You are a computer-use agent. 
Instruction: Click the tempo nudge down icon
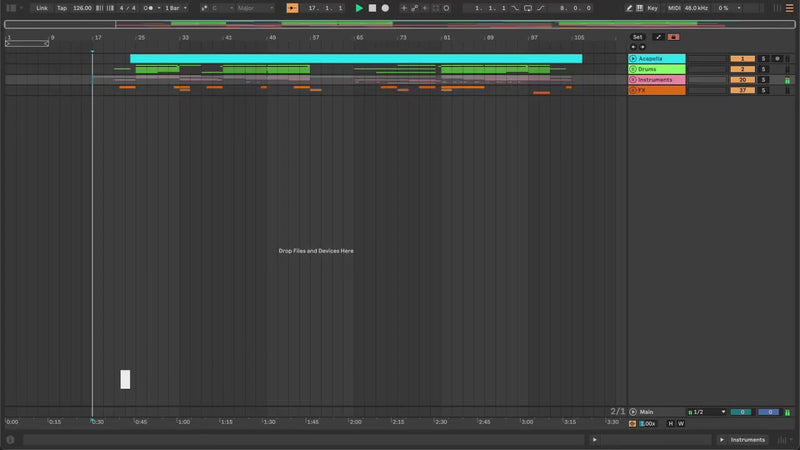99,8
